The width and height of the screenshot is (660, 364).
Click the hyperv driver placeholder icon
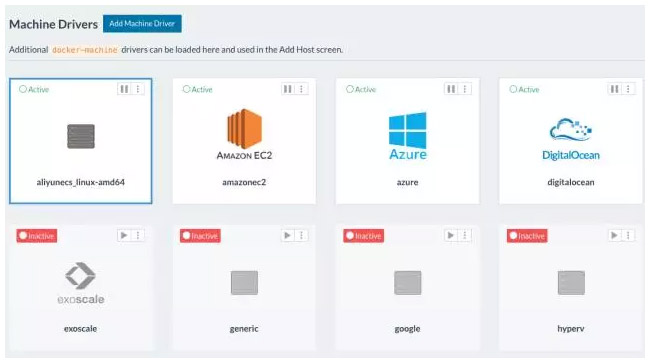point(571,282)
